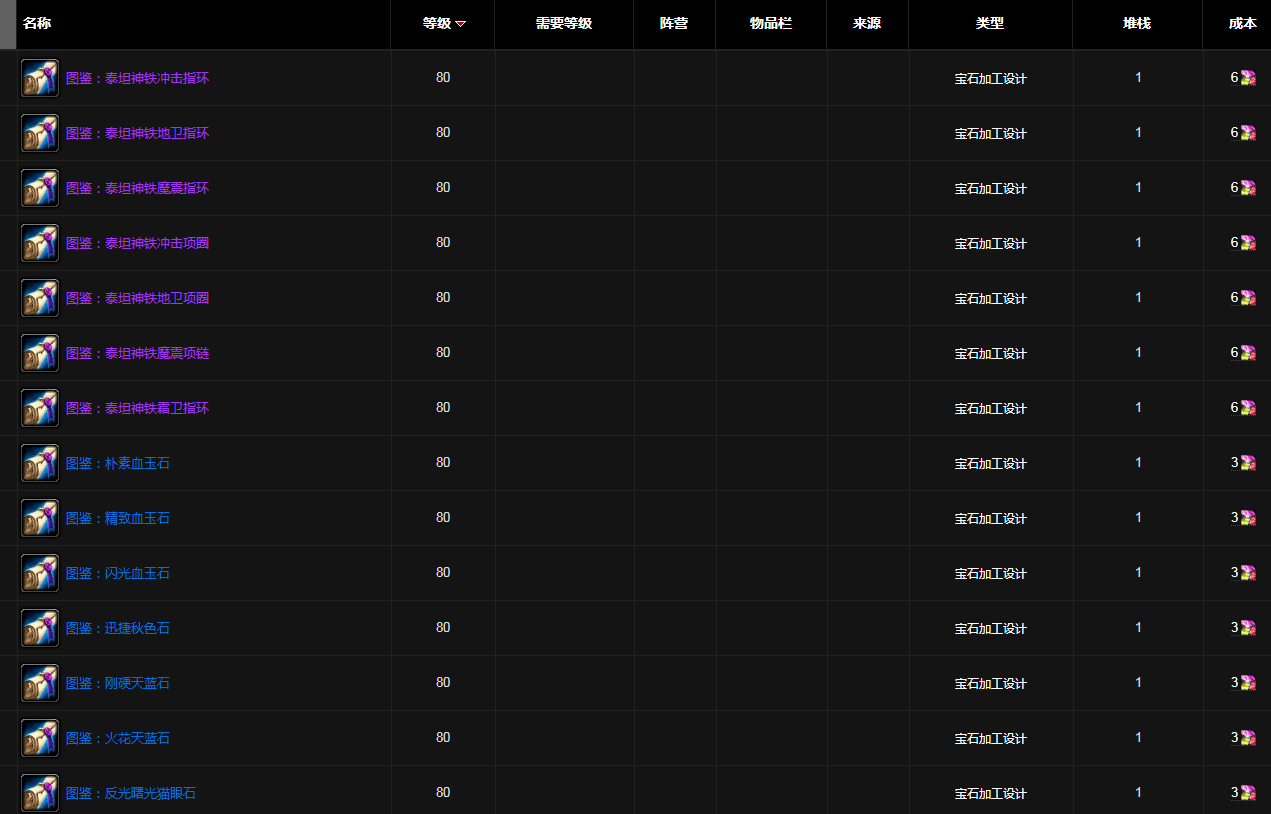Click the icon for 图鉴:泰坦神铁霜卫指环
The width and height of the screenshot is (1271, 814).
pyautogui.click(x=40, y=408)
